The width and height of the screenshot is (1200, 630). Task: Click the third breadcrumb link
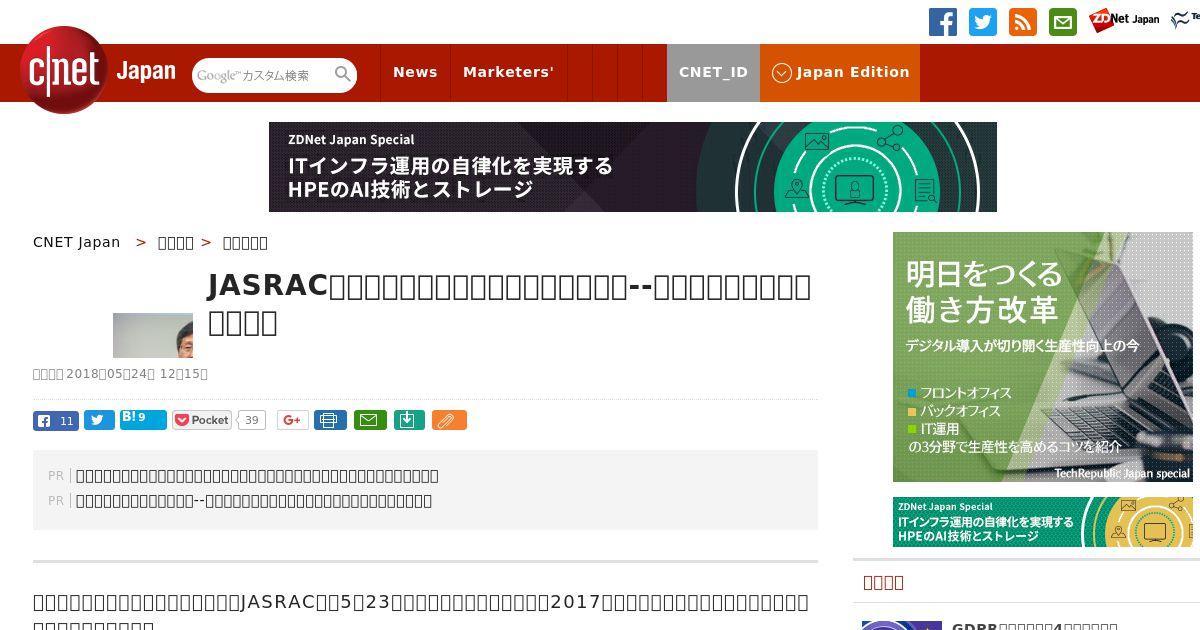click(245, 242)
